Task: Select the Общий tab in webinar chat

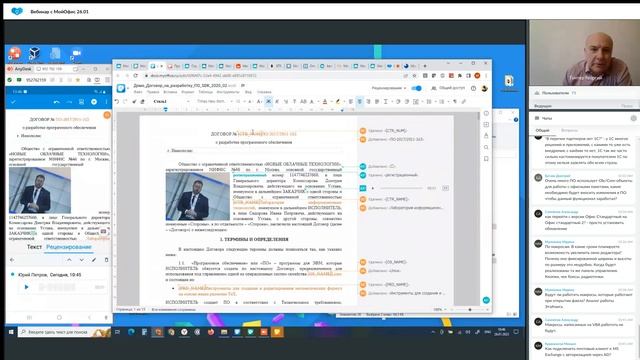Action: point(542,130)
